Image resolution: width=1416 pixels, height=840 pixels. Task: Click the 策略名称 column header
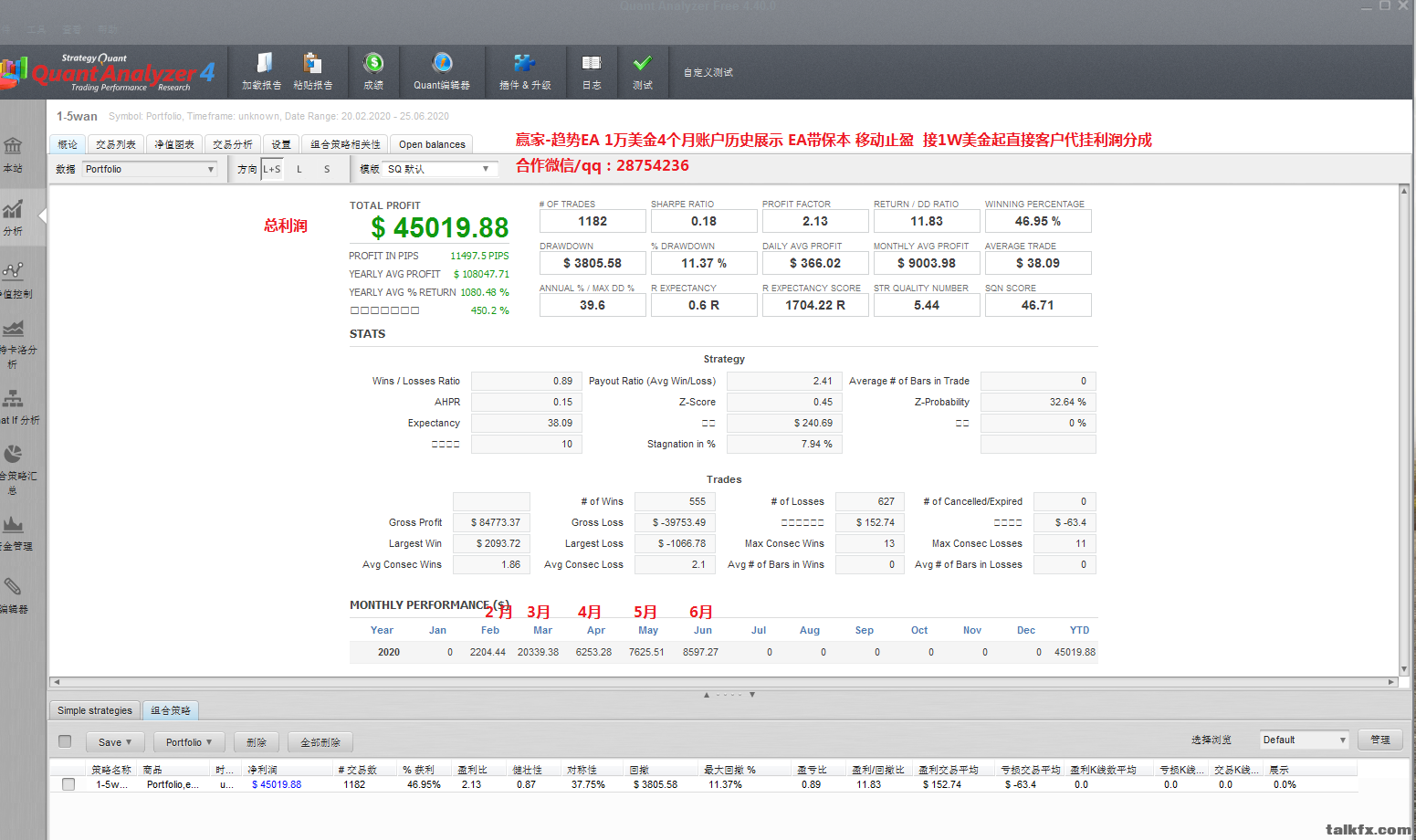(113, 770)
